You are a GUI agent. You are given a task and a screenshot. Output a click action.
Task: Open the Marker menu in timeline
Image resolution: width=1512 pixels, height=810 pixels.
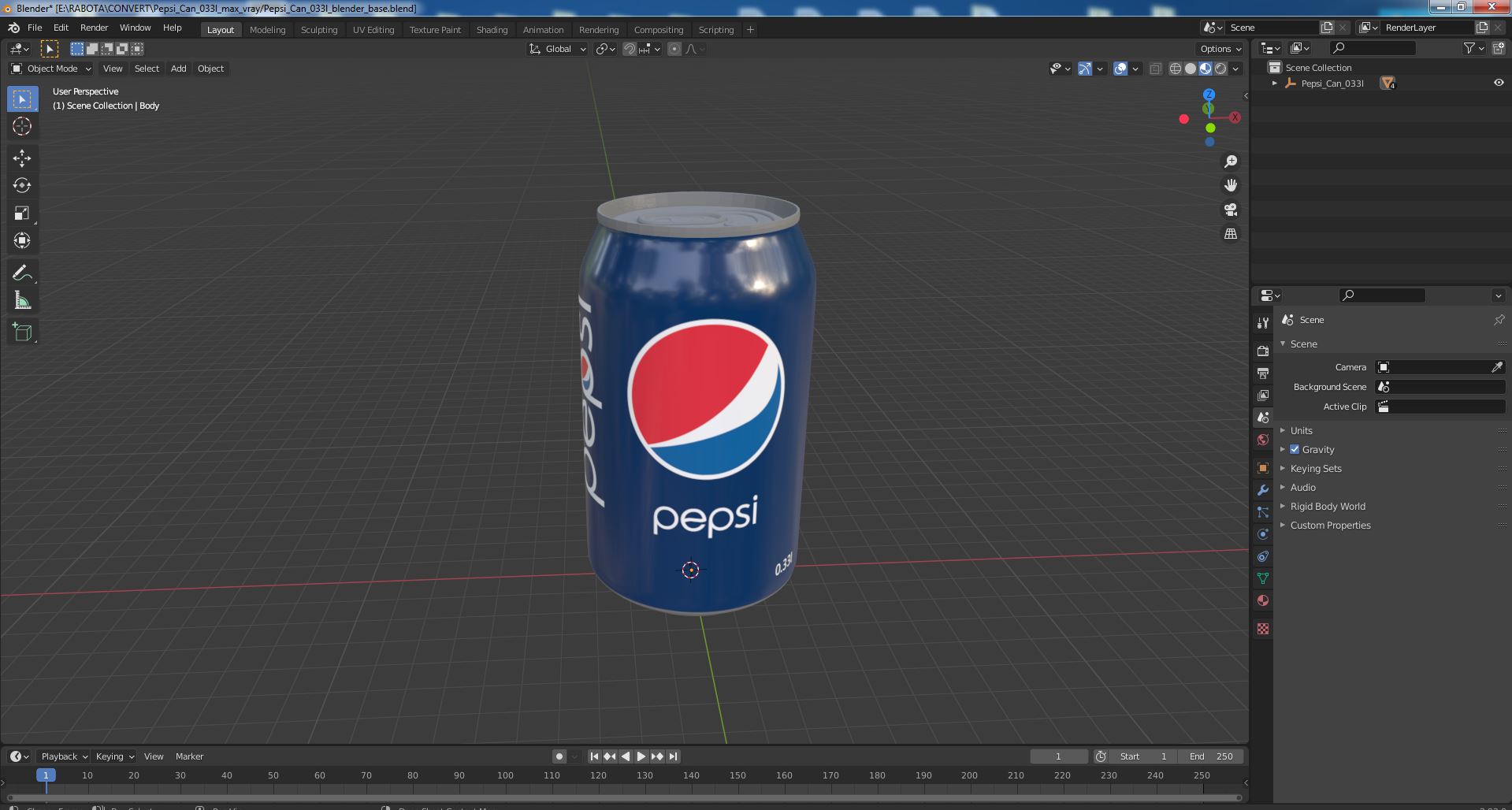point(189,756)
